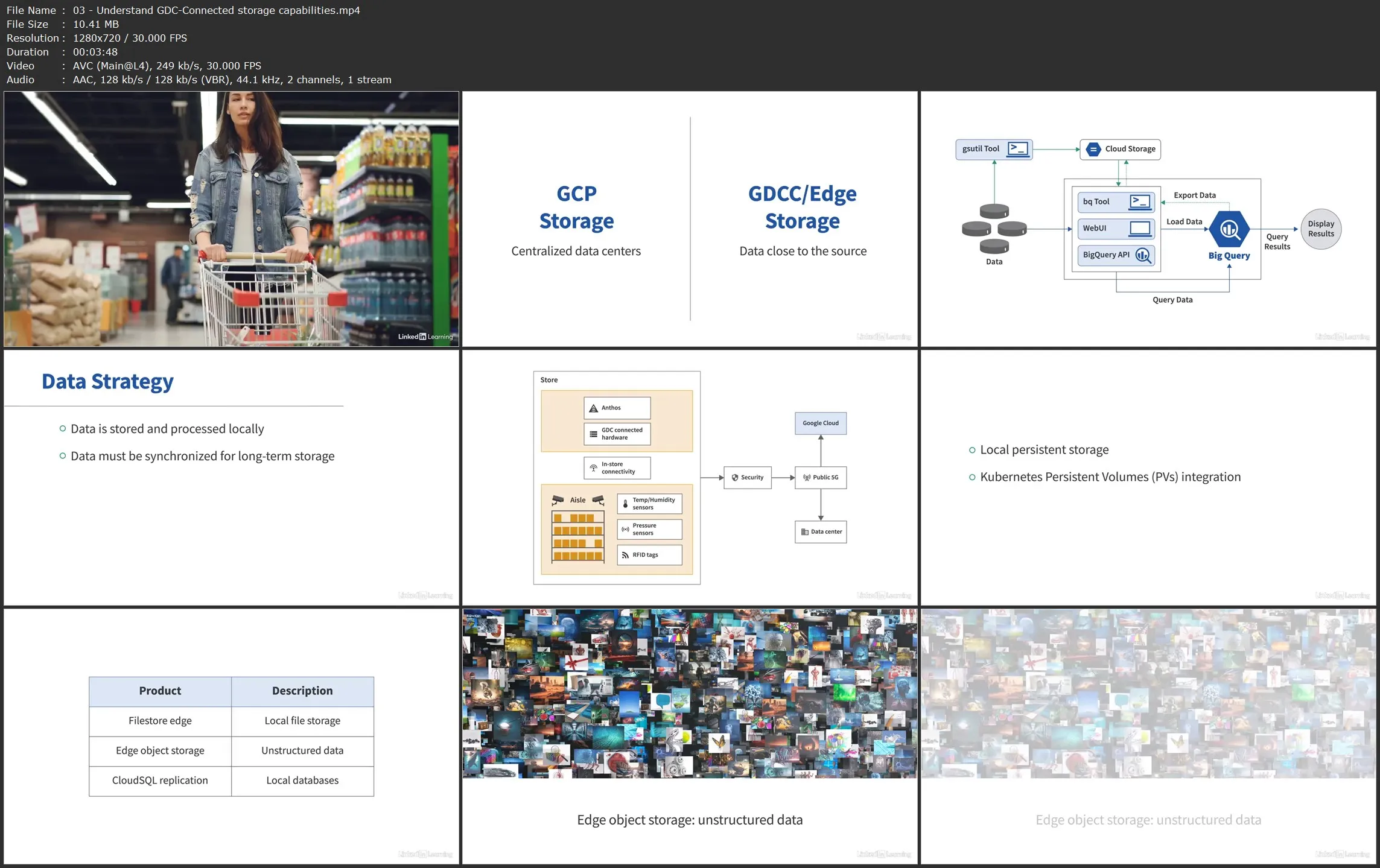
Task: Click the Data center building icon
Action: coord(804,532)
